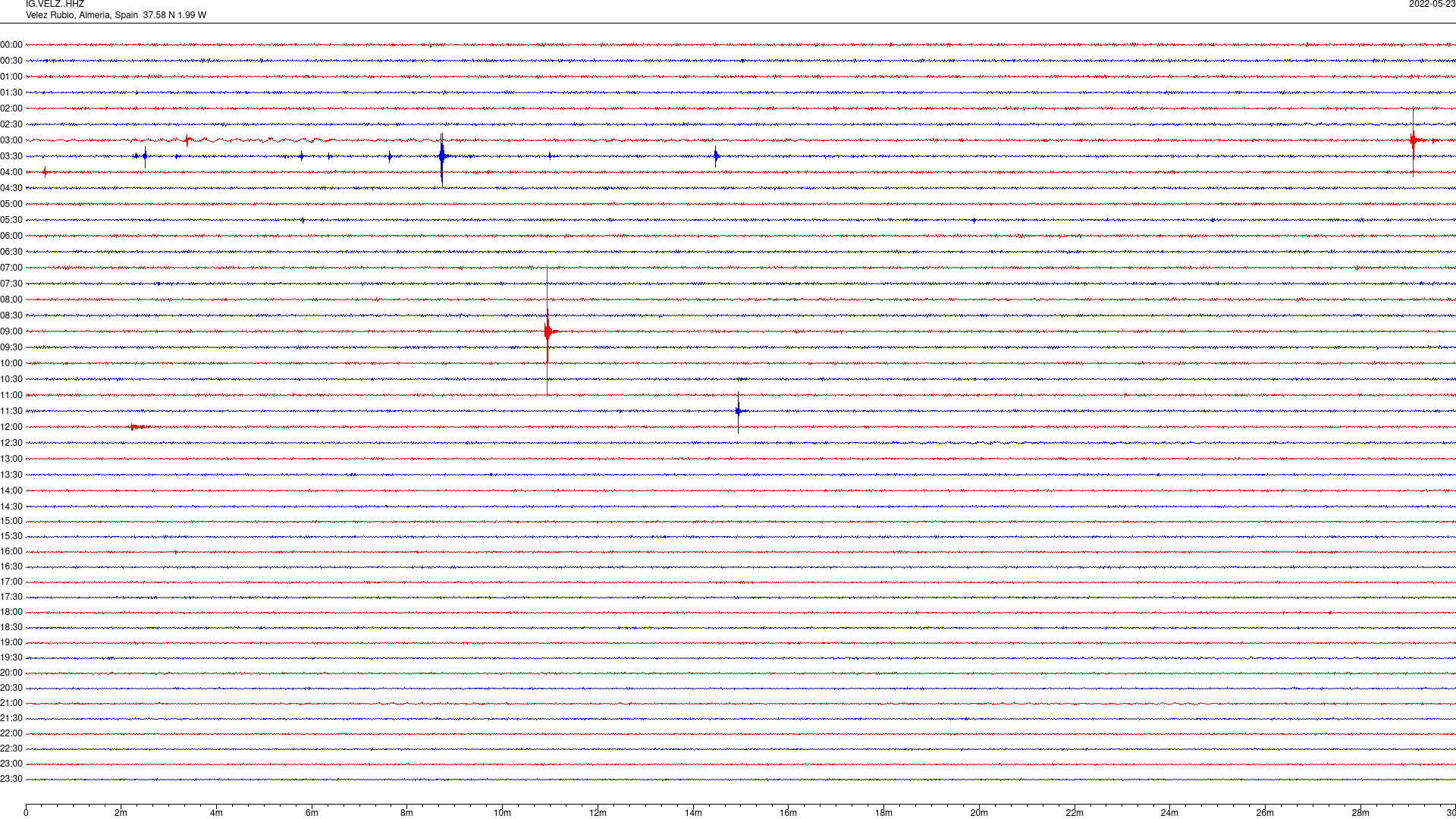Select the 09:00 time label

pos(11,331)
